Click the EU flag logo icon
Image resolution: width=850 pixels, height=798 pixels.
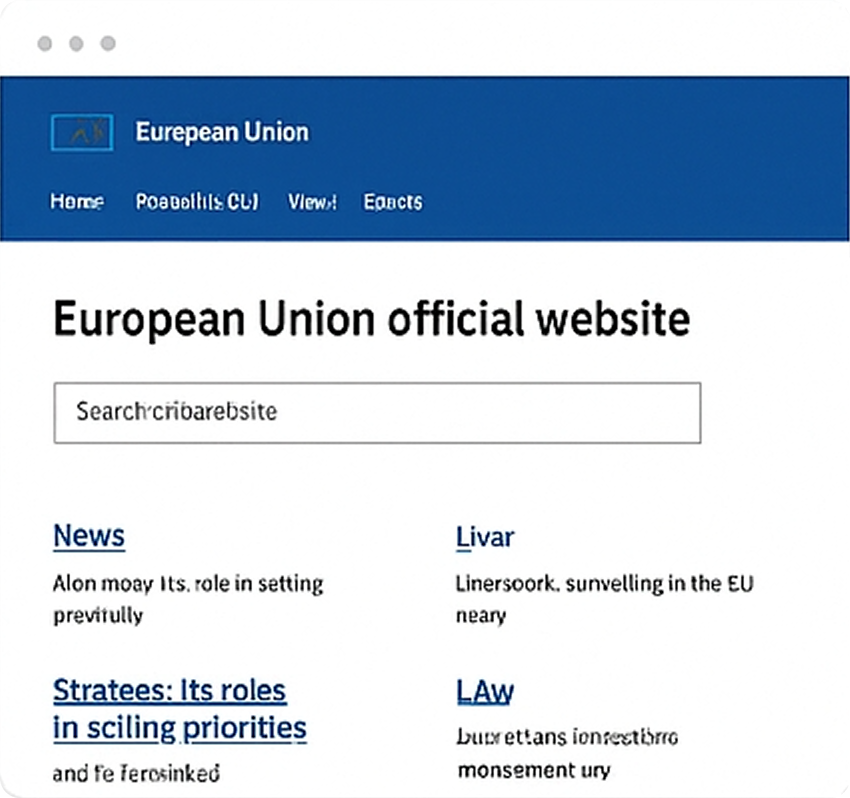point(80,132)
